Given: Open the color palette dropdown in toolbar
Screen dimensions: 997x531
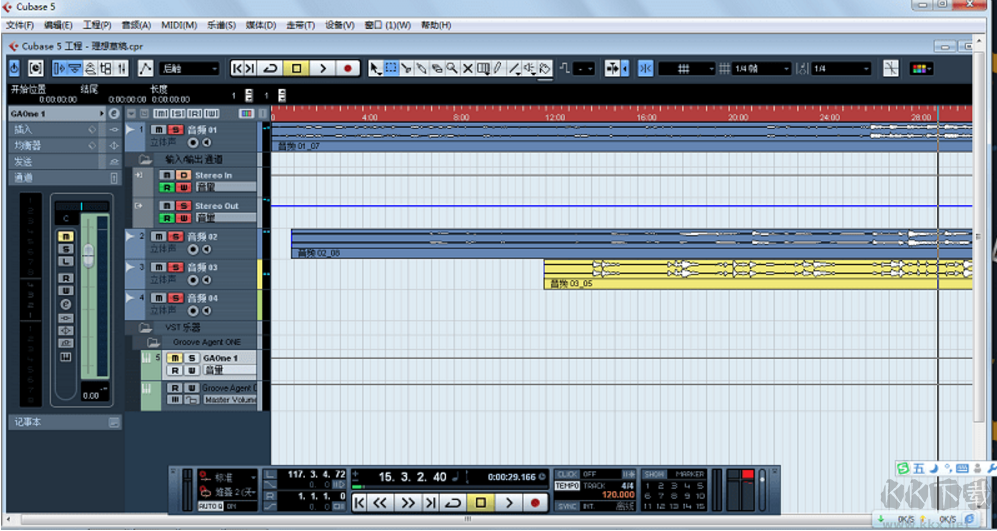Looking at the screenshot, I should click(x=921, y=68).
